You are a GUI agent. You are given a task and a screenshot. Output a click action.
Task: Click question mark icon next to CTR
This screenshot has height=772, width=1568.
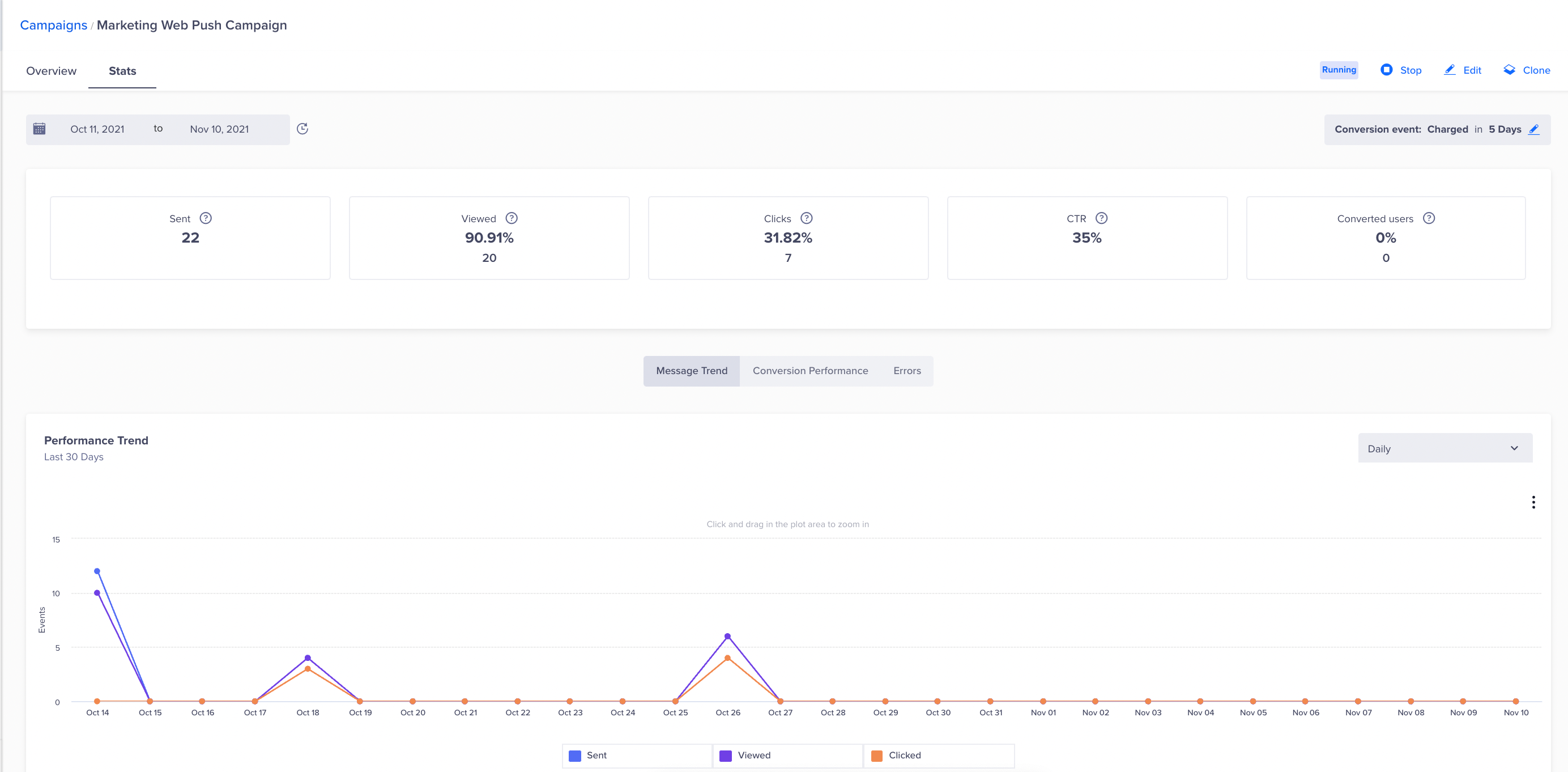1101,218
